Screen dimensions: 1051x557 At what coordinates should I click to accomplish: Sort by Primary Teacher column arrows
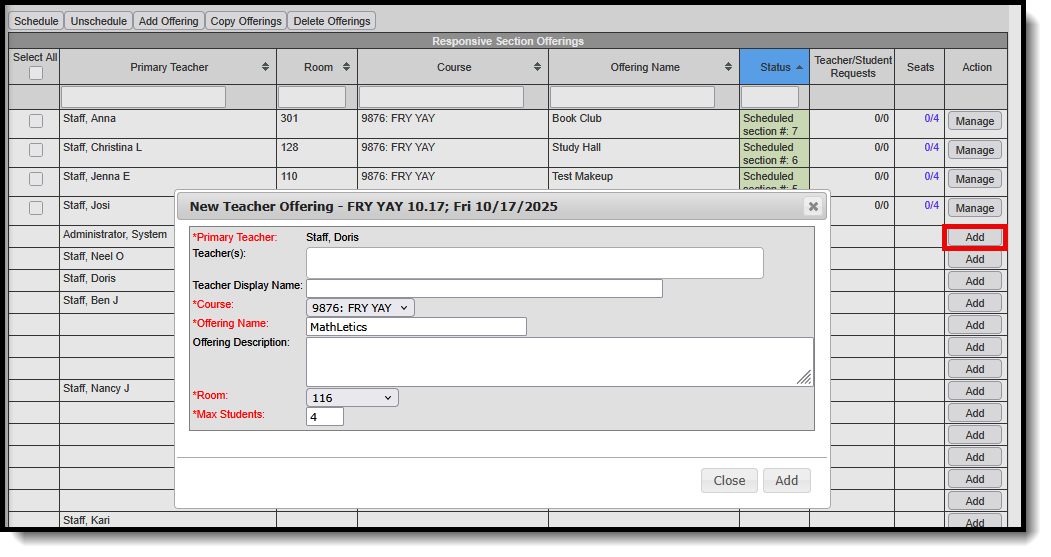[x=265, y=67]
